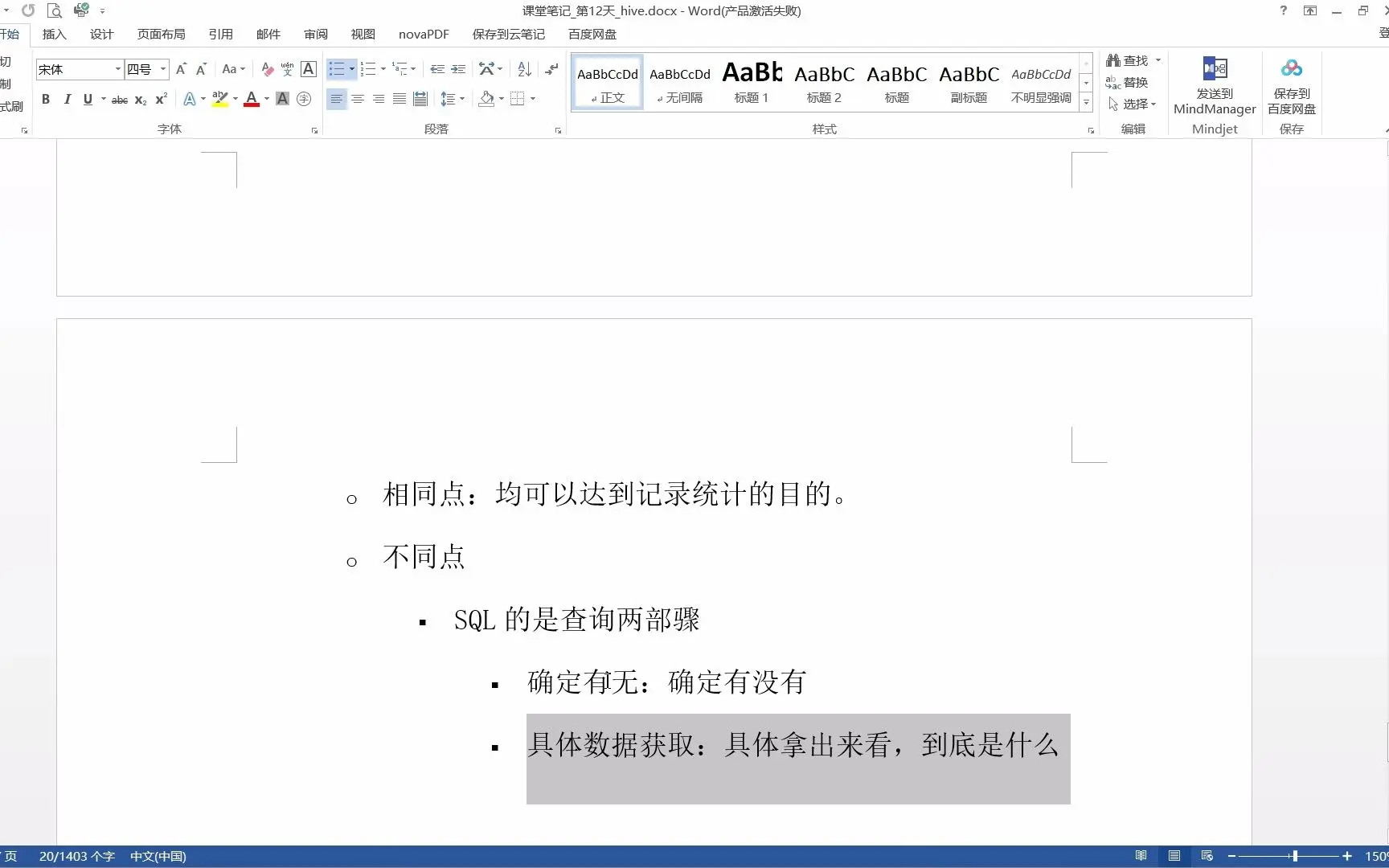The image size is (1389, 868).
Task: Click the bullet list icon
Action: pyautogui.click(x=337, y=69)
